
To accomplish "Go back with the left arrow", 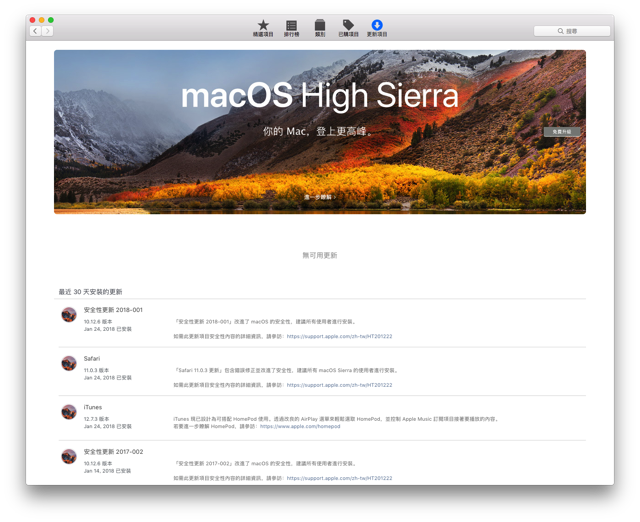I will 36,31.
